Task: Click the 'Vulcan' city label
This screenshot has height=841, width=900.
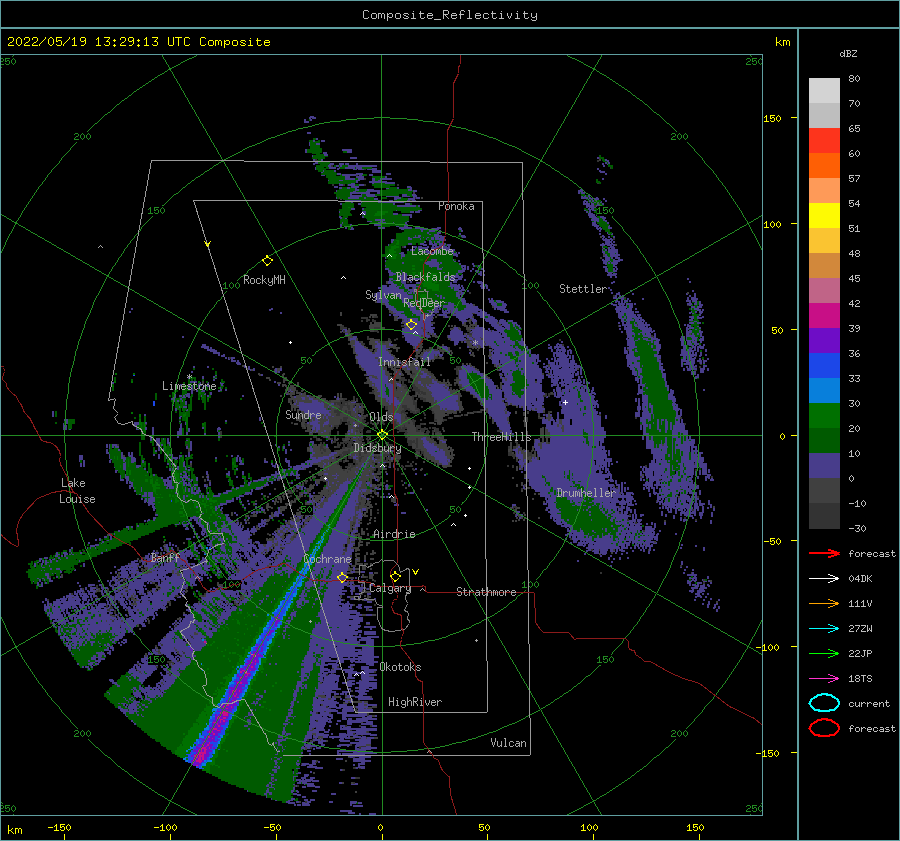Action: tap(508, 743)
